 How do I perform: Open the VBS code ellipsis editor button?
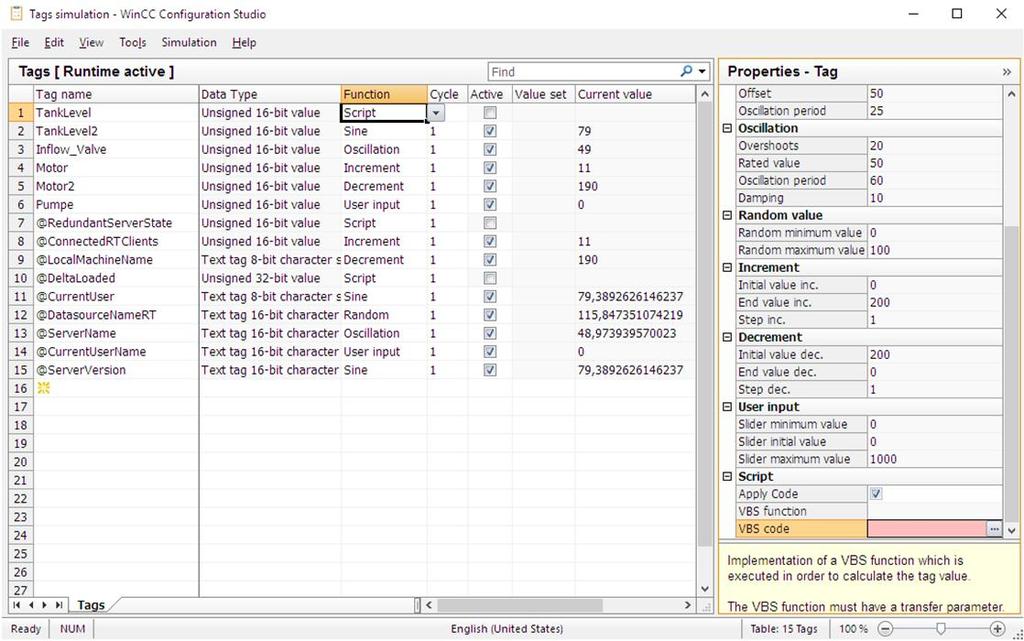tap(994, 529)
